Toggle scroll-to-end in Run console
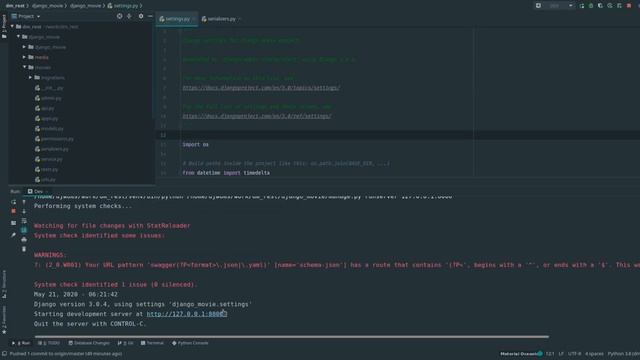This screenshot has height=360, width=640. [24, 230]
